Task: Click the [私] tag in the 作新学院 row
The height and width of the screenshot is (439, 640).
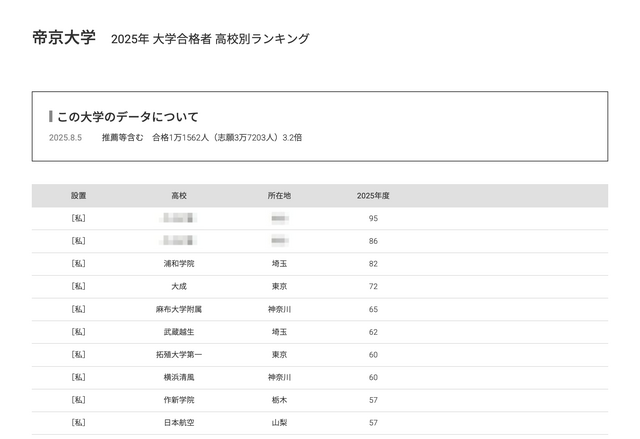Action: tap(78, 400)
